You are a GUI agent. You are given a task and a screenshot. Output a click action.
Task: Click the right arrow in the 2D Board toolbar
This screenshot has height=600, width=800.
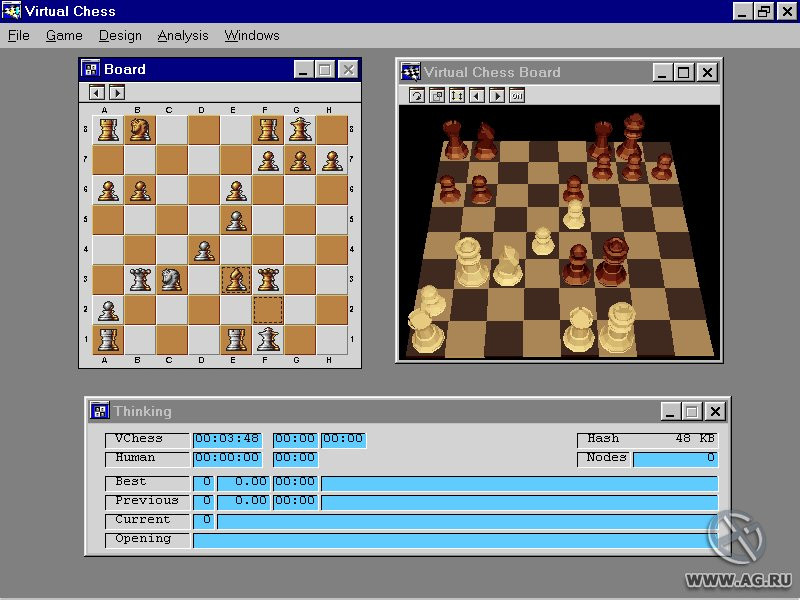click(x=117, y=92)
